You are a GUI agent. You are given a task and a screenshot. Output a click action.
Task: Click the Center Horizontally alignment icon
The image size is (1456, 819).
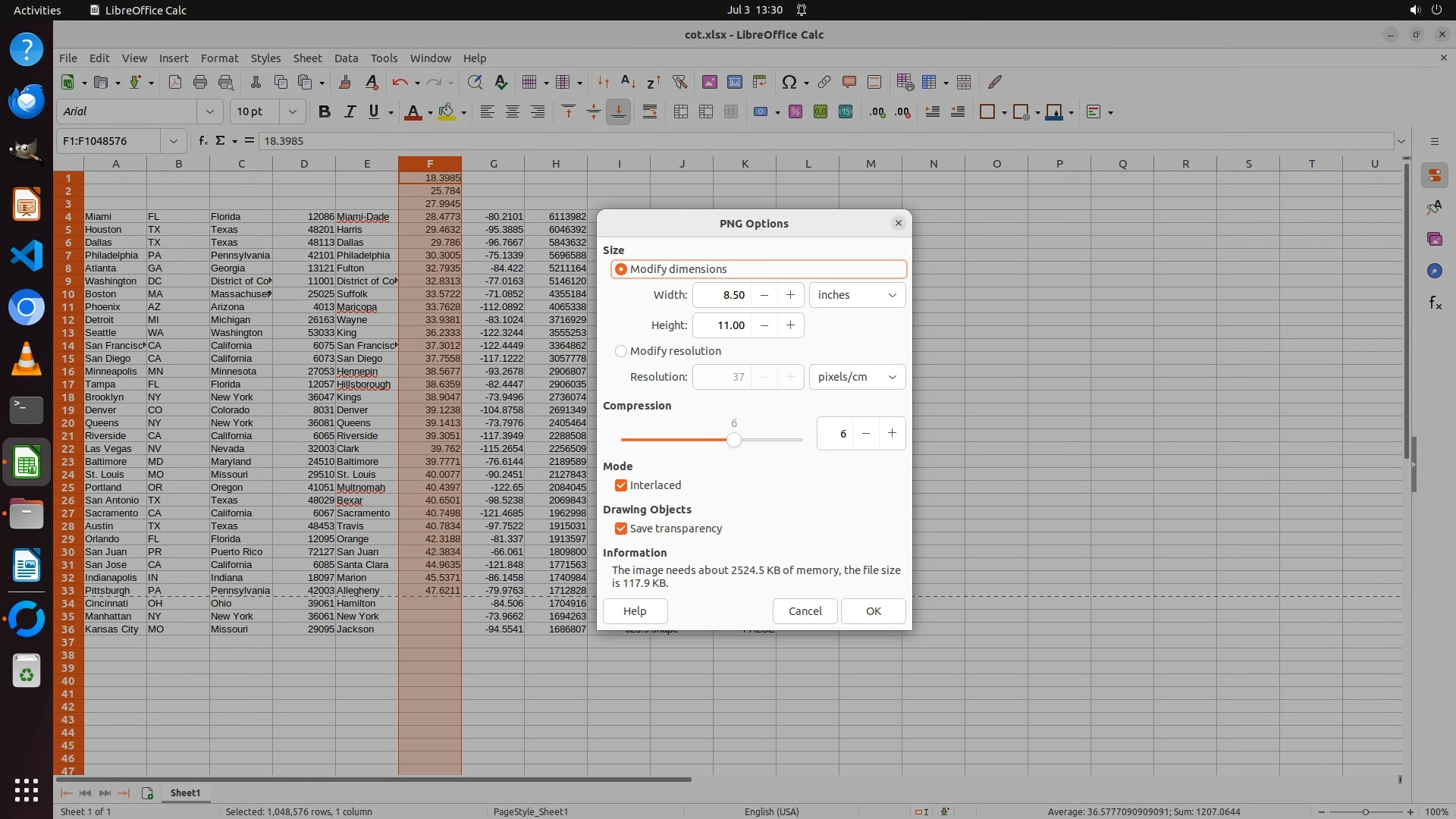tap(513, 111)
